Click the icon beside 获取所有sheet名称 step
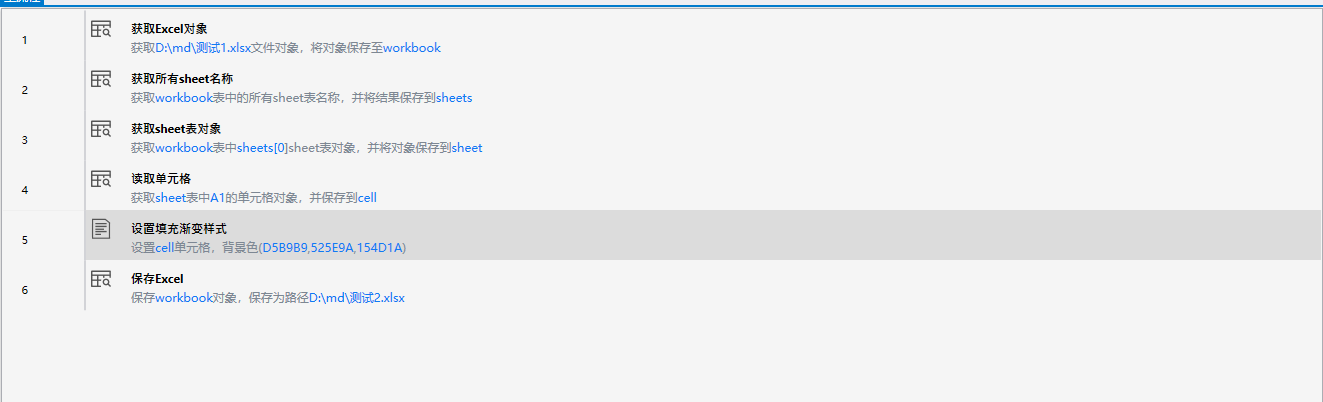The width and height of the screenshot is (1323, 402). [x=101, y=80]
